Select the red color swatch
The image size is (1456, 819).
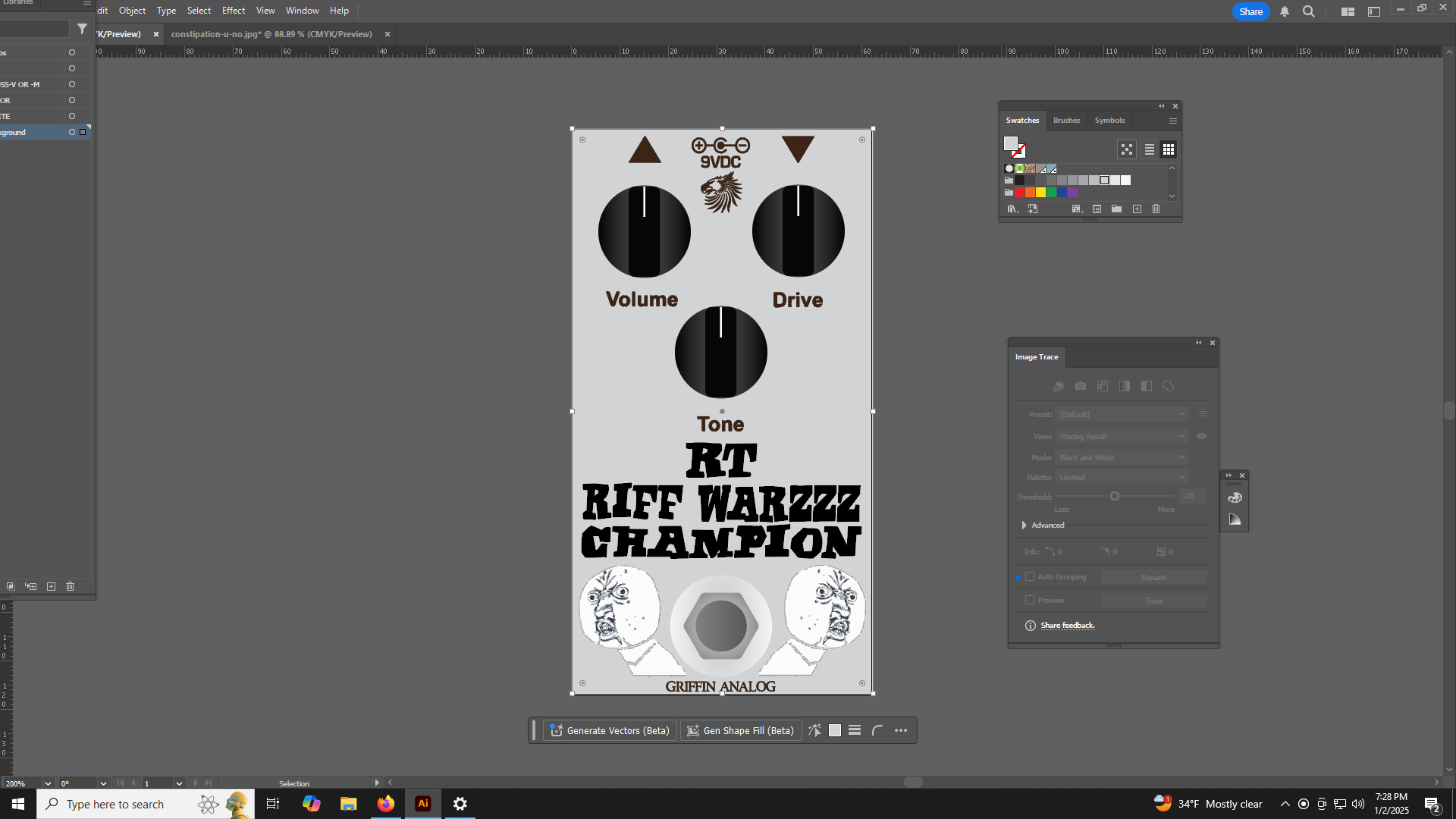pos(1020,193)
